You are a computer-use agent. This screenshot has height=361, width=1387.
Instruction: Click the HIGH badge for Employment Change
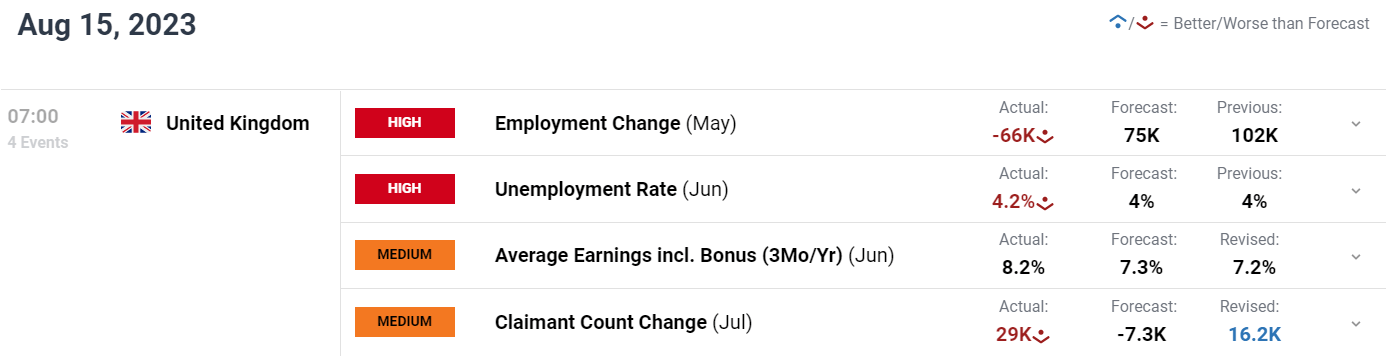(x=405, y=123)
